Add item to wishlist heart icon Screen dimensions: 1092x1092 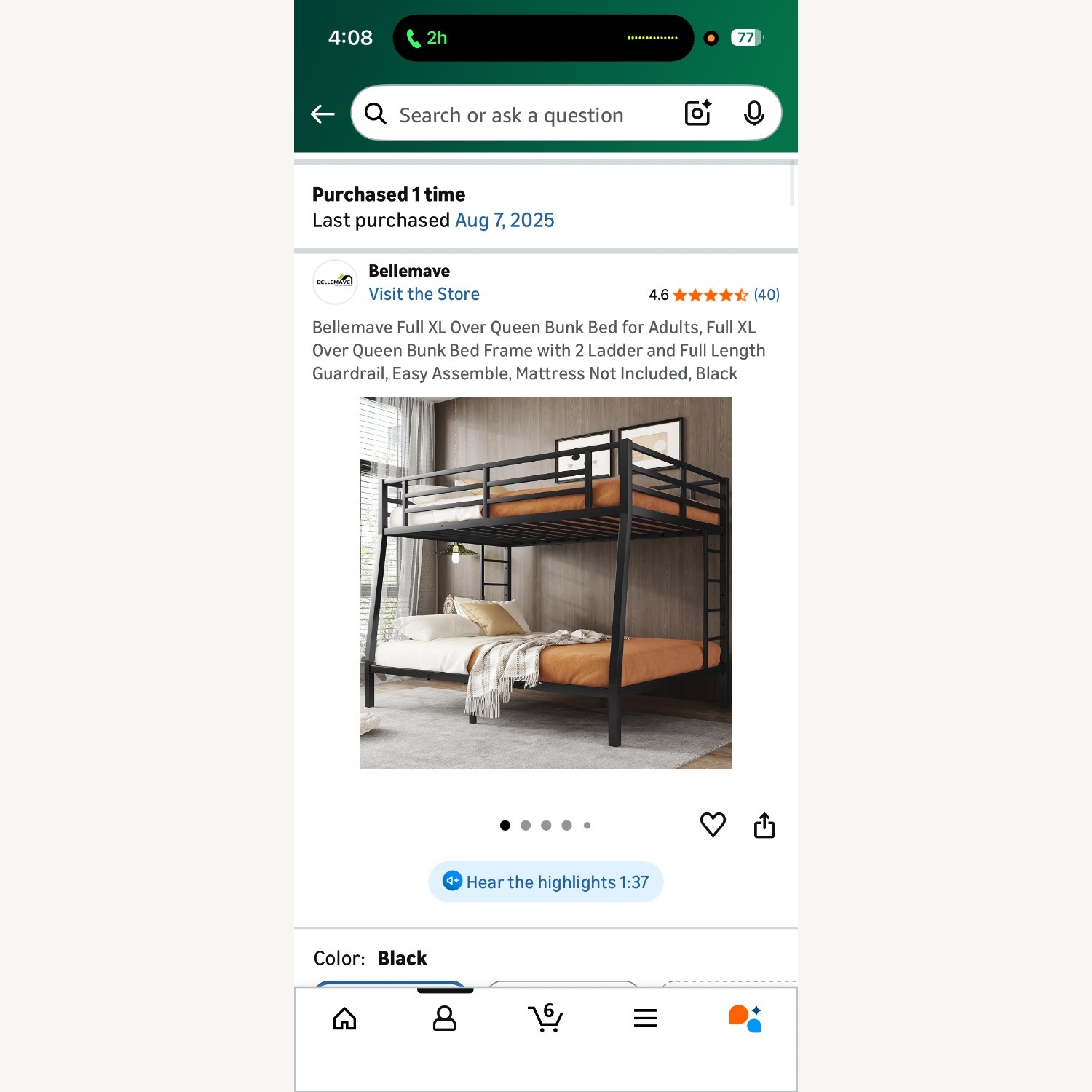click(x=713, y=825)
